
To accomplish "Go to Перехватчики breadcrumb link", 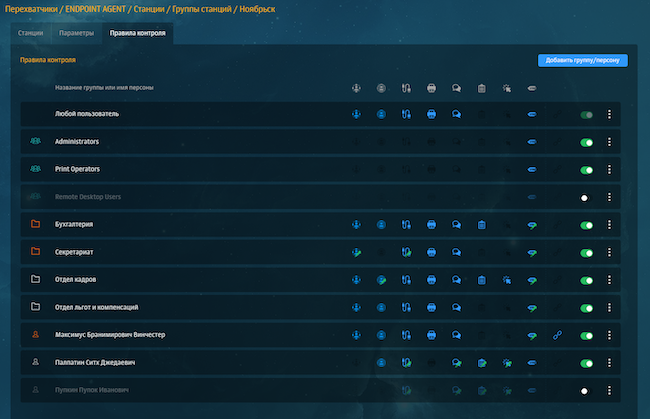I will (x=31, y=9).
